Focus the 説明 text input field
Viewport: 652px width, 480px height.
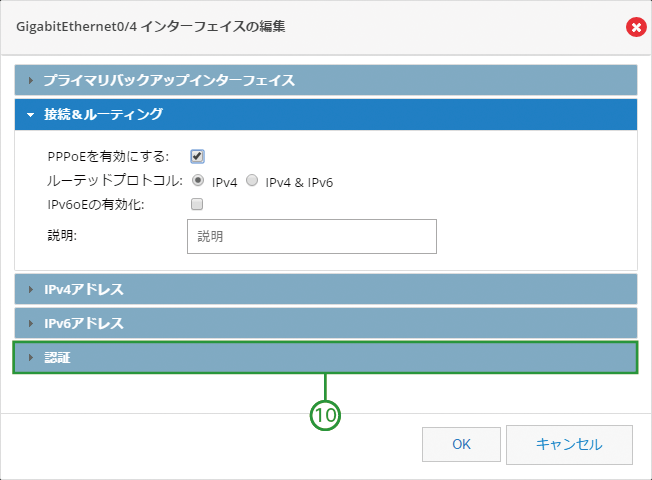[312, 236]
